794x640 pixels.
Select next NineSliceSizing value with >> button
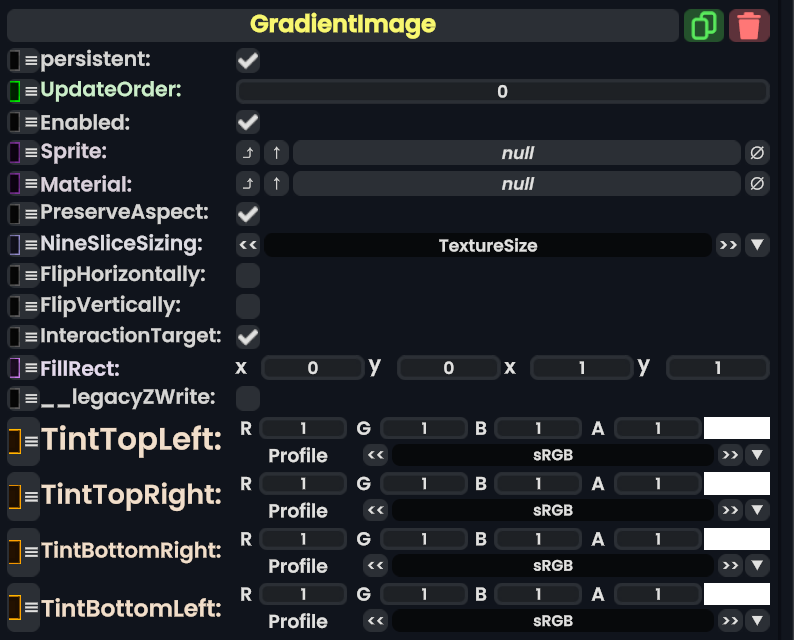coord(728,245)
